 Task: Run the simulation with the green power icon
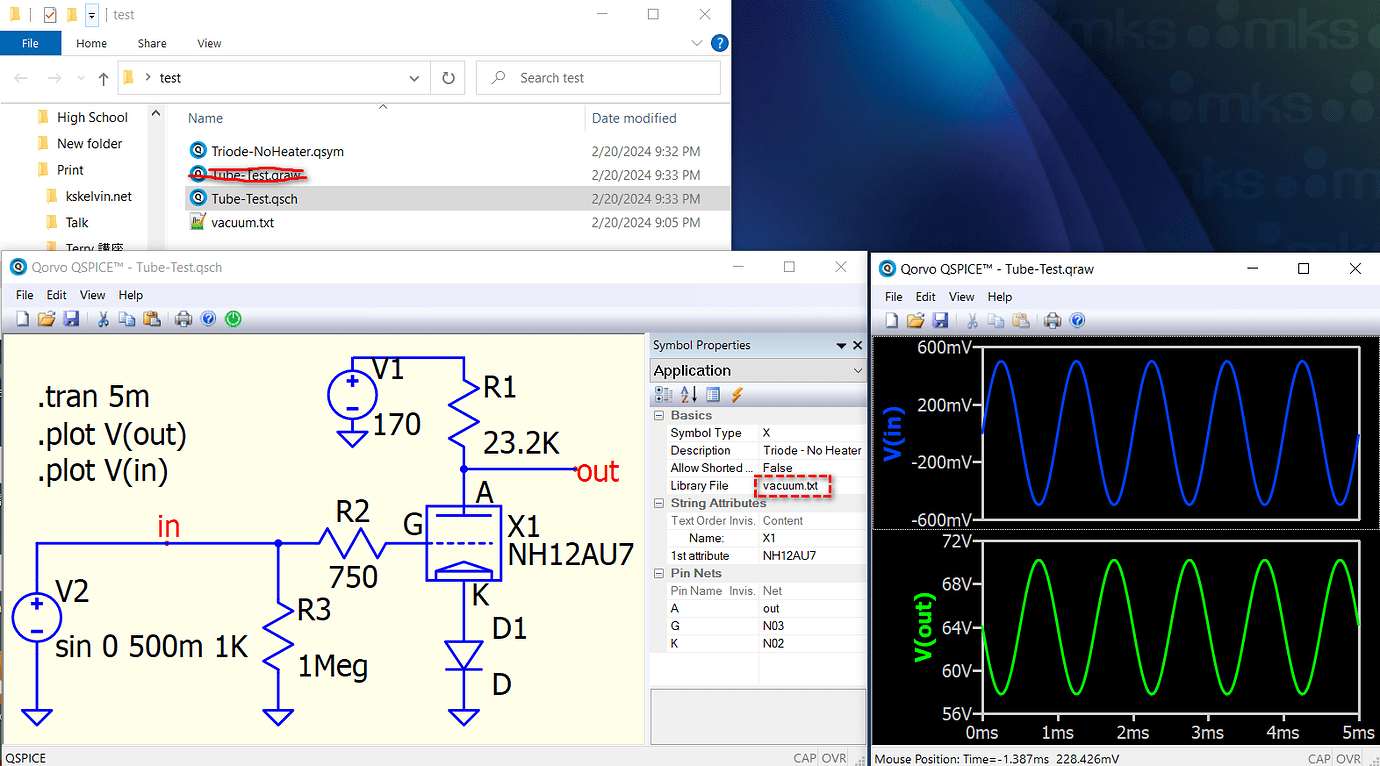click(x=233, y=318)
